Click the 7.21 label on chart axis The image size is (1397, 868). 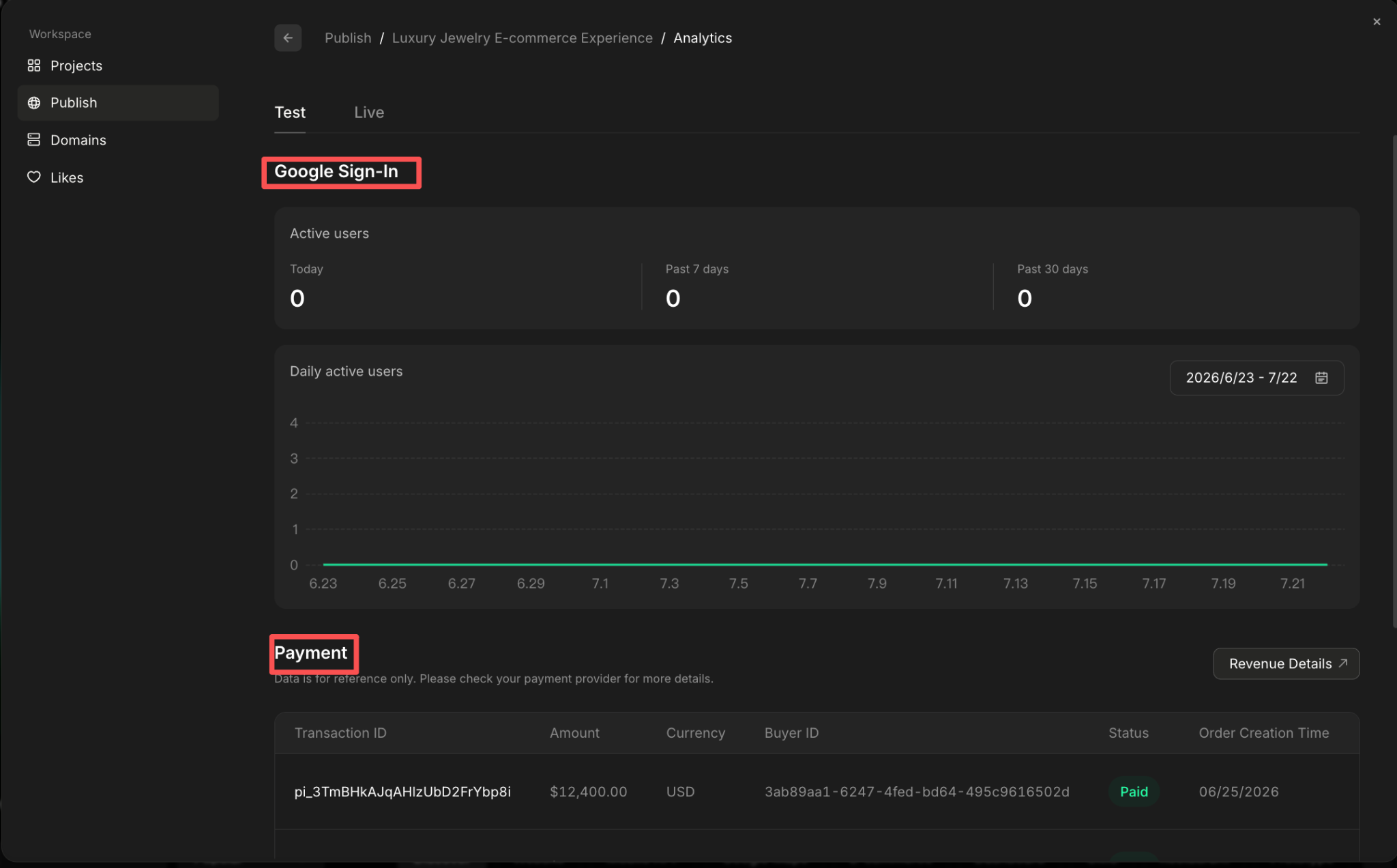pos(1293,584)
